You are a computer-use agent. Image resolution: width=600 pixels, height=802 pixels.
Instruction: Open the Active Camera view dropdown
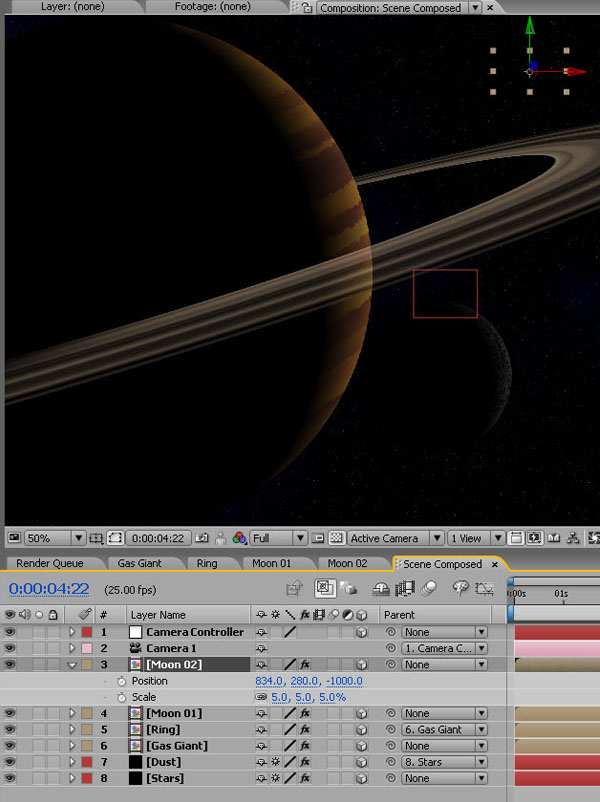pos(438,538)
